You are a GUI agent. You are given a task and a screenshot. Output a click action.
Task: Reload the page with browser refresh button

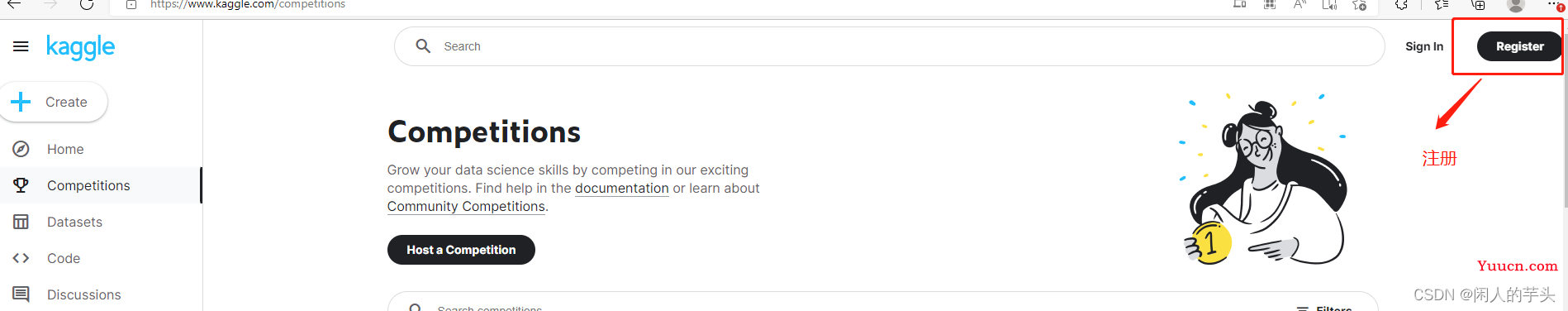[x=87, y=4]
